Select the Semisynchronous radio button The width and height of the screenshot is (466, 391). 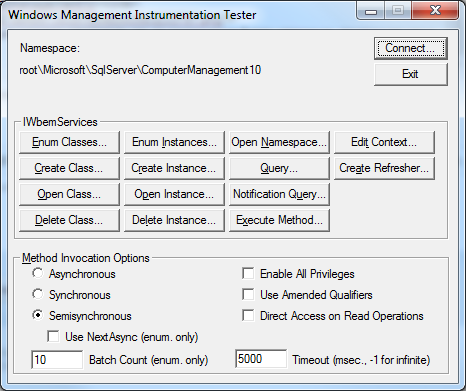[38, 315]
